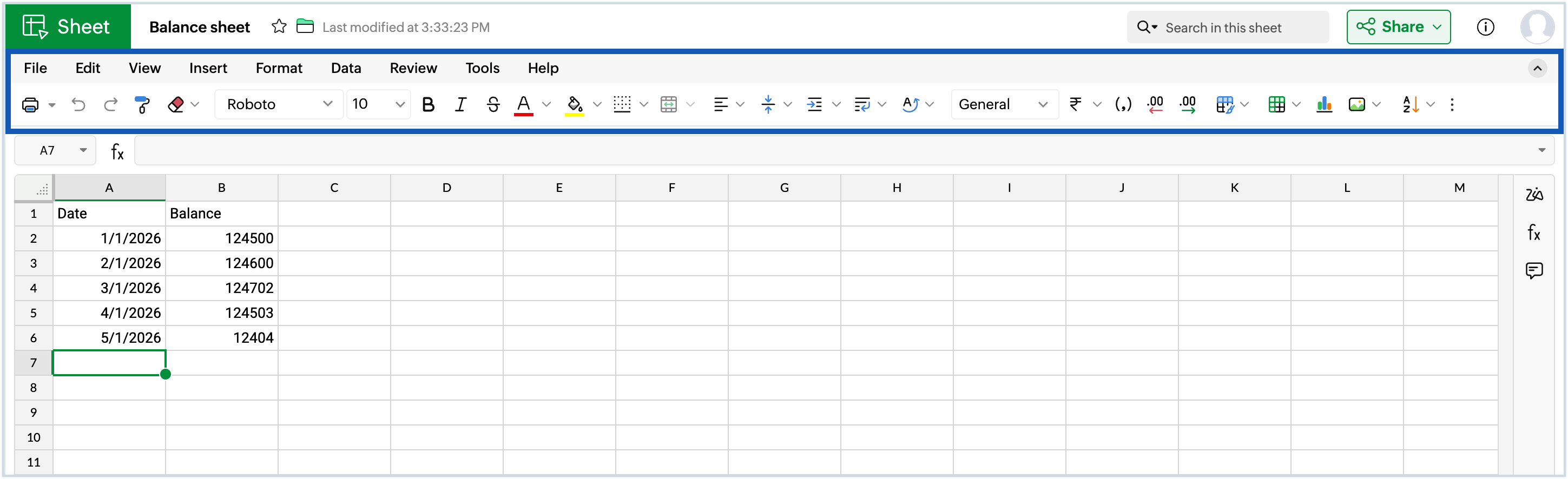Click the horizontal align icon
The image size is (1568, 479).
pyautogui.click(x=720, y=104)
